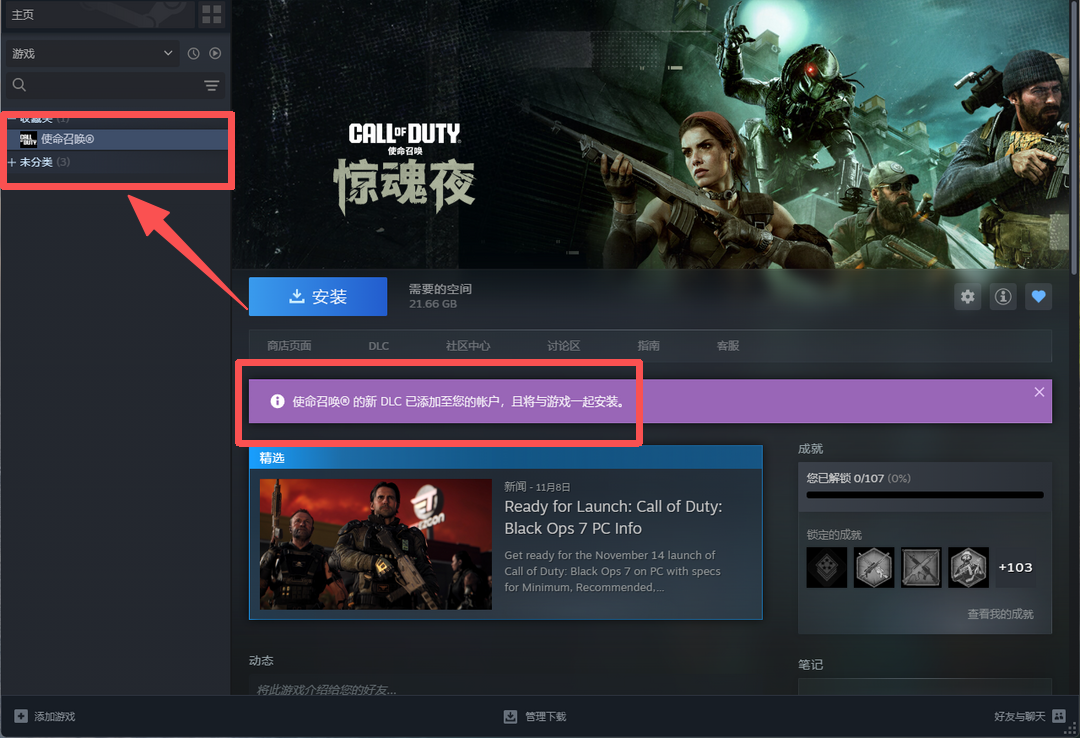The height and width of the screenshot is (738, 1080).
Task: Open the 游戏 library dropdown
Action: coord(92,54)
